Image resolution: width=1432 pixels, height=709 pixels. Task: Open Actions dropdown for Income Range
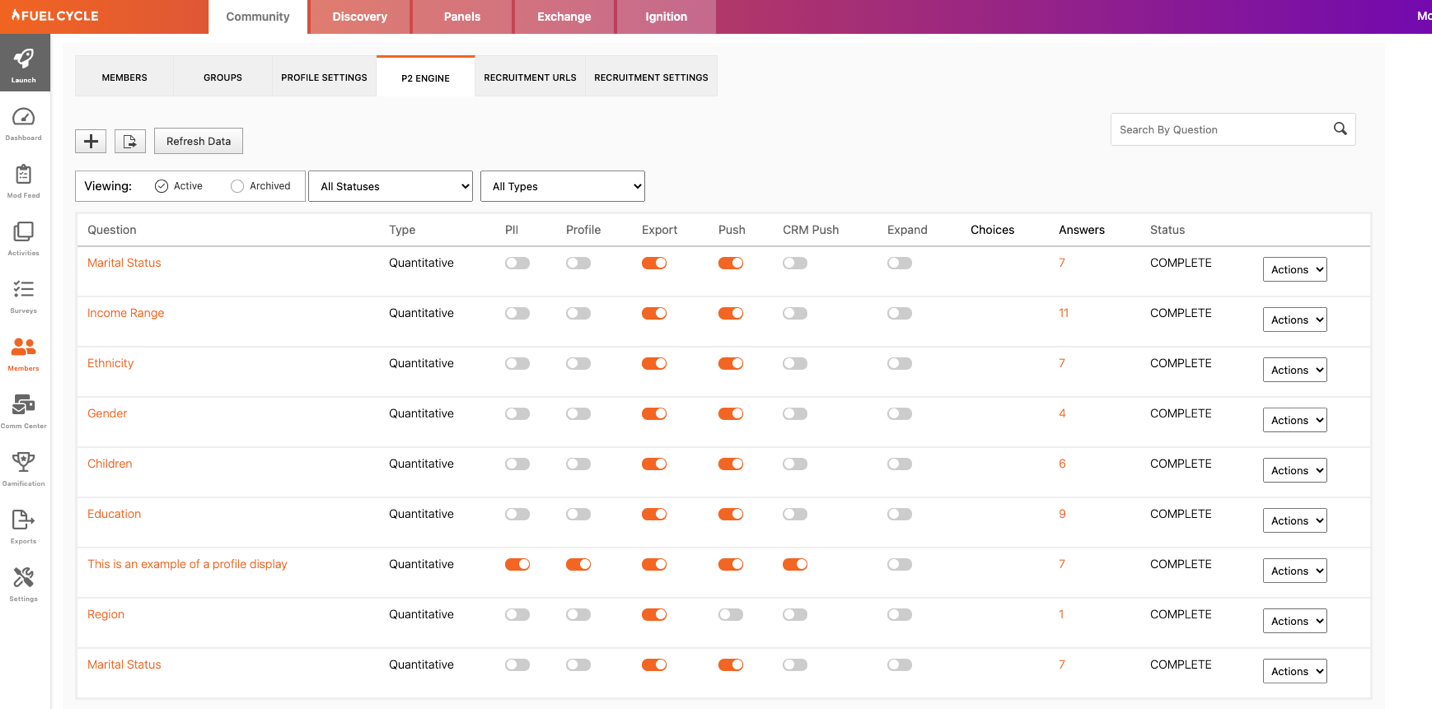[x=1295, y=320]
